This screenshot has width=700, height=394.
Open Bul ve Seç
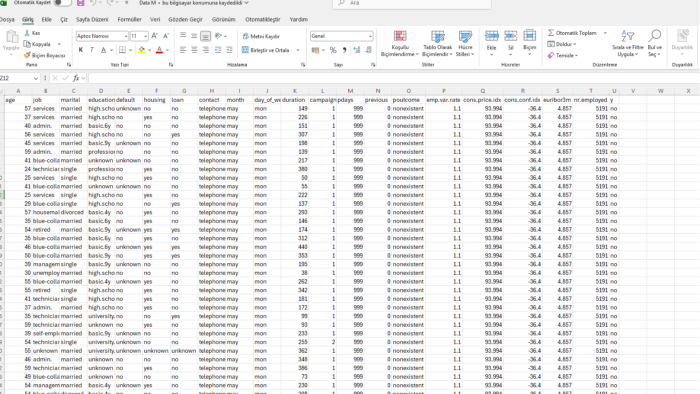tap(654, 44)
